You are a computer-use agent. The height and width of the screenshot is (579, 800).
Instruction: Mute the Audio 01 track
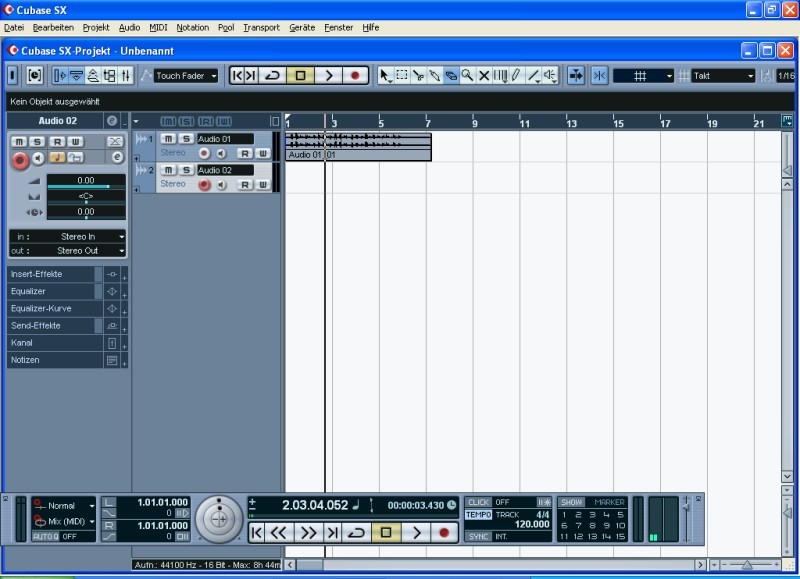click(168, 139)
